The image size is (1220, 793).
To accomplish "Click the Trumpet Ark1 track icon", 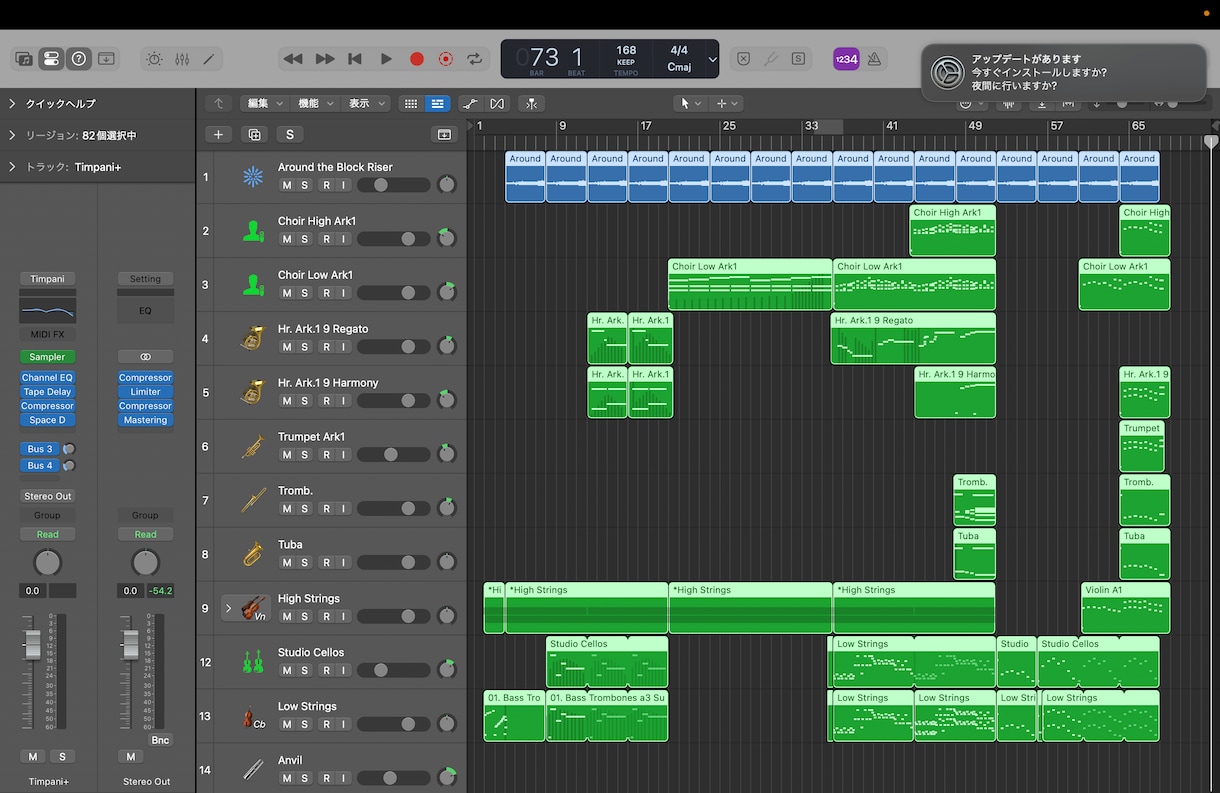I will tap(253, 446).
